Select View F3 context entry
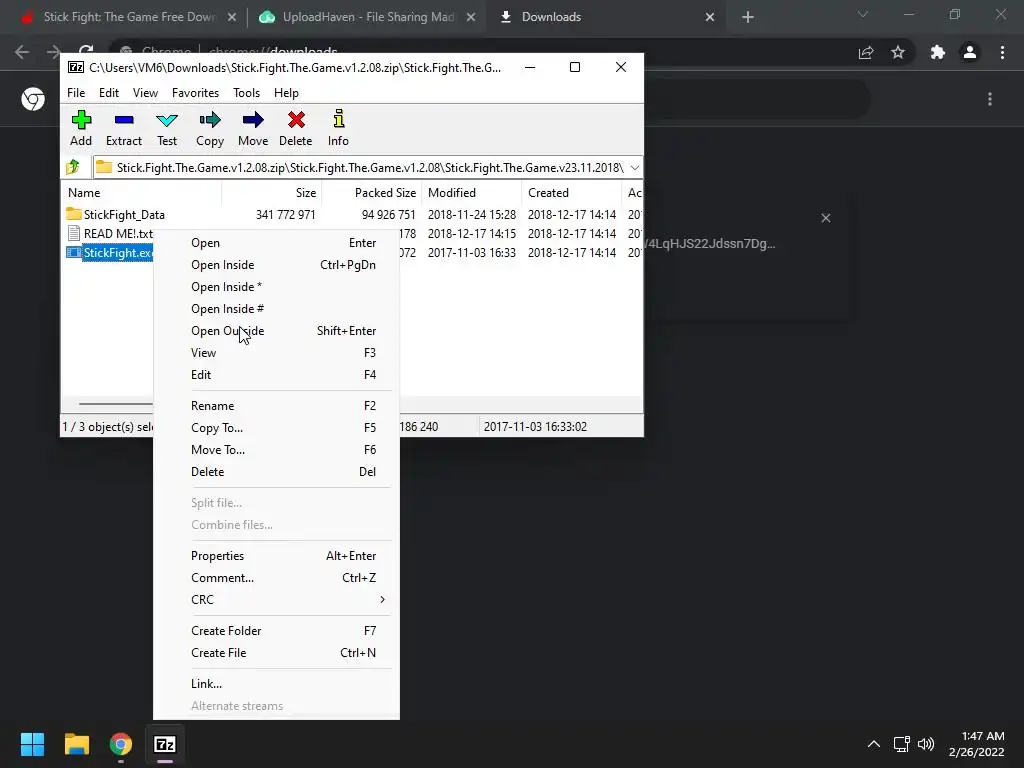The width and height of the screenshot is (1024, 768). [x=276, y=353]
